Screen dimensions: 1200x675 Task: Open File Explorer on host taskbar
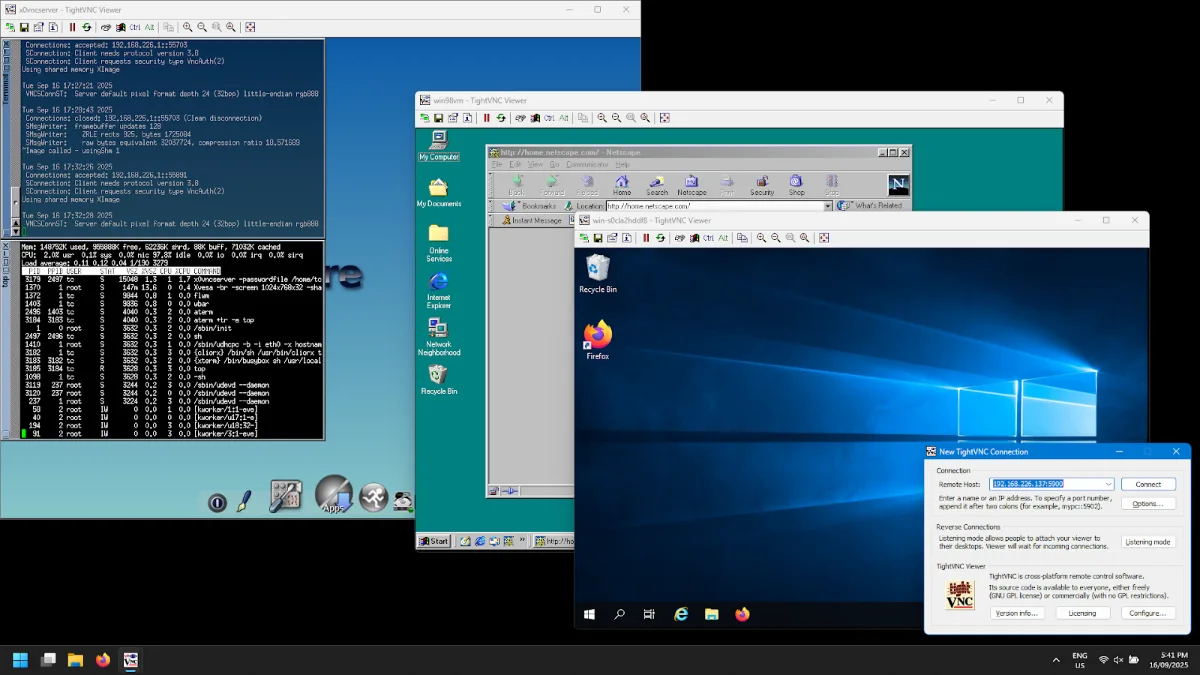point(75,660)
